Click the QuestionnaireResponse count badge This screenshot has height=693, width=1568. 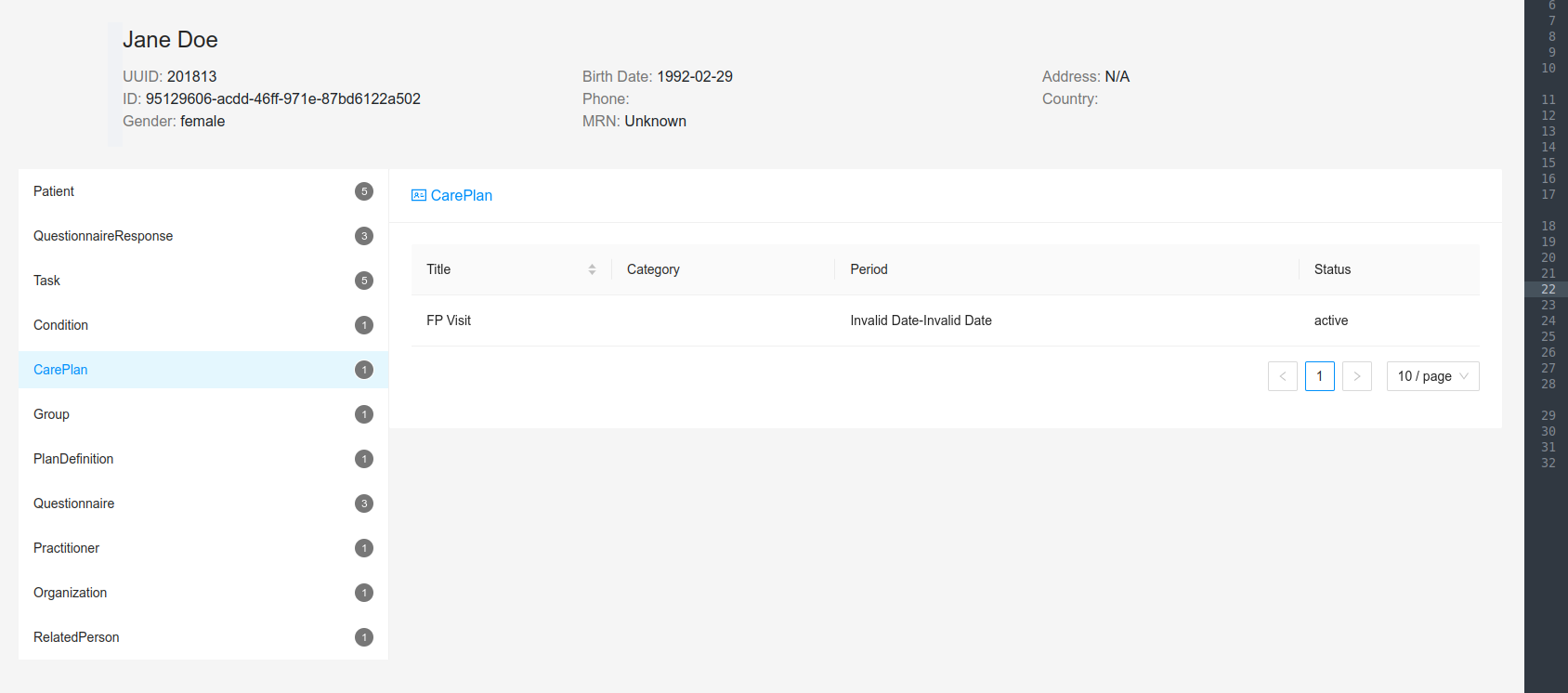tap(364, 236)
